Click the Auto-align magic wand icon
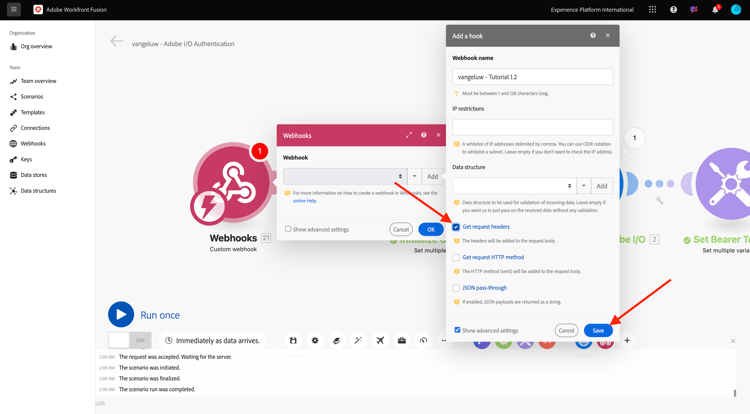Viewport: 750px width, 414px height. 358,340
